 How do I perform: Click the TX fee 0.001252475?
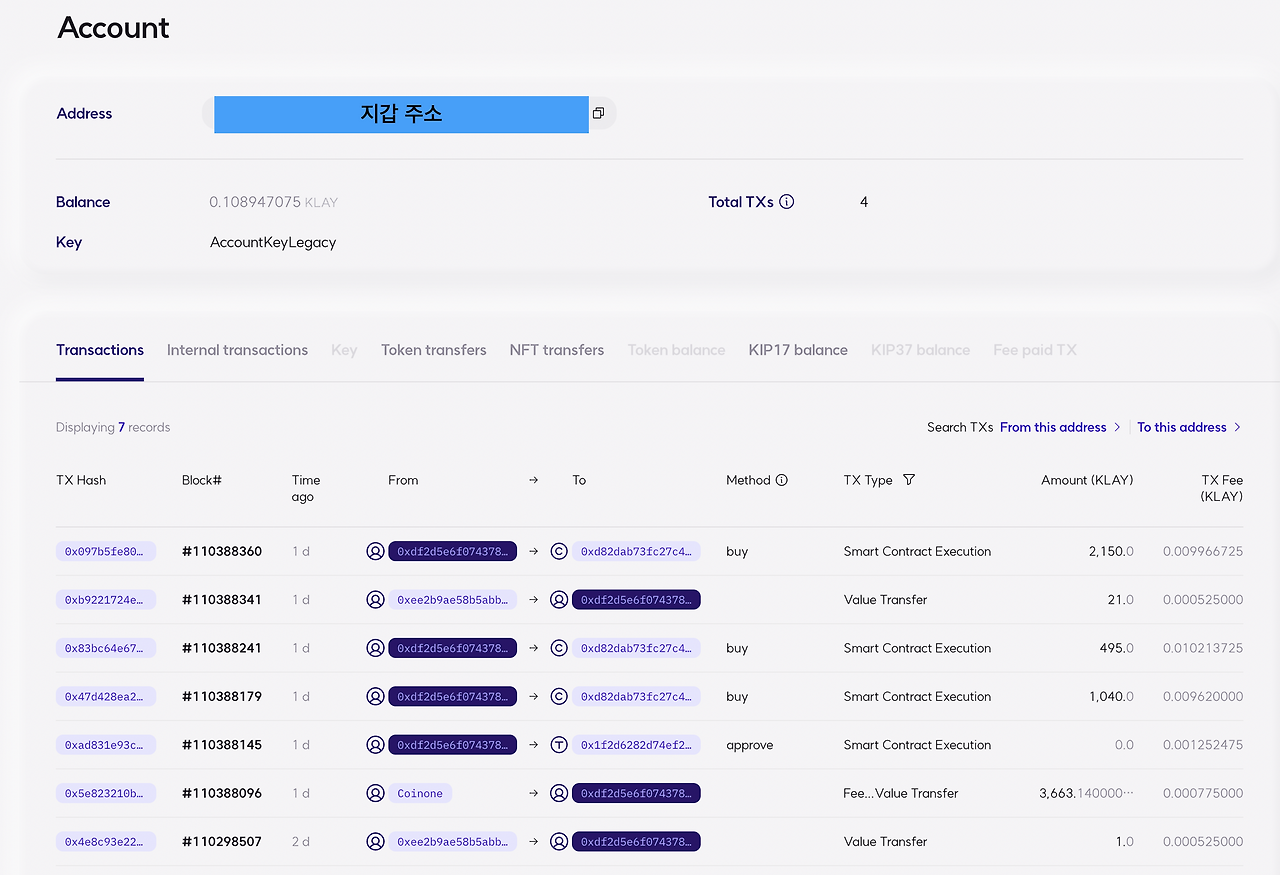point(1203,745)
